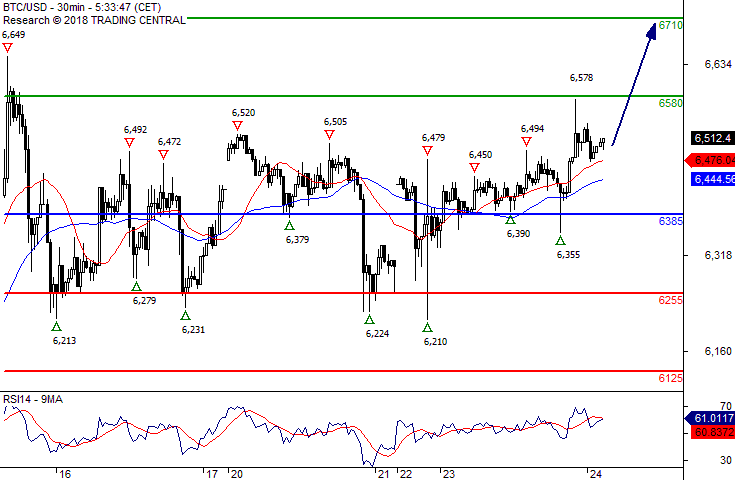The height and width of the screenshot is (480, 735).
Task: Click the 6,318 axis price value
Action: [718, 255]
